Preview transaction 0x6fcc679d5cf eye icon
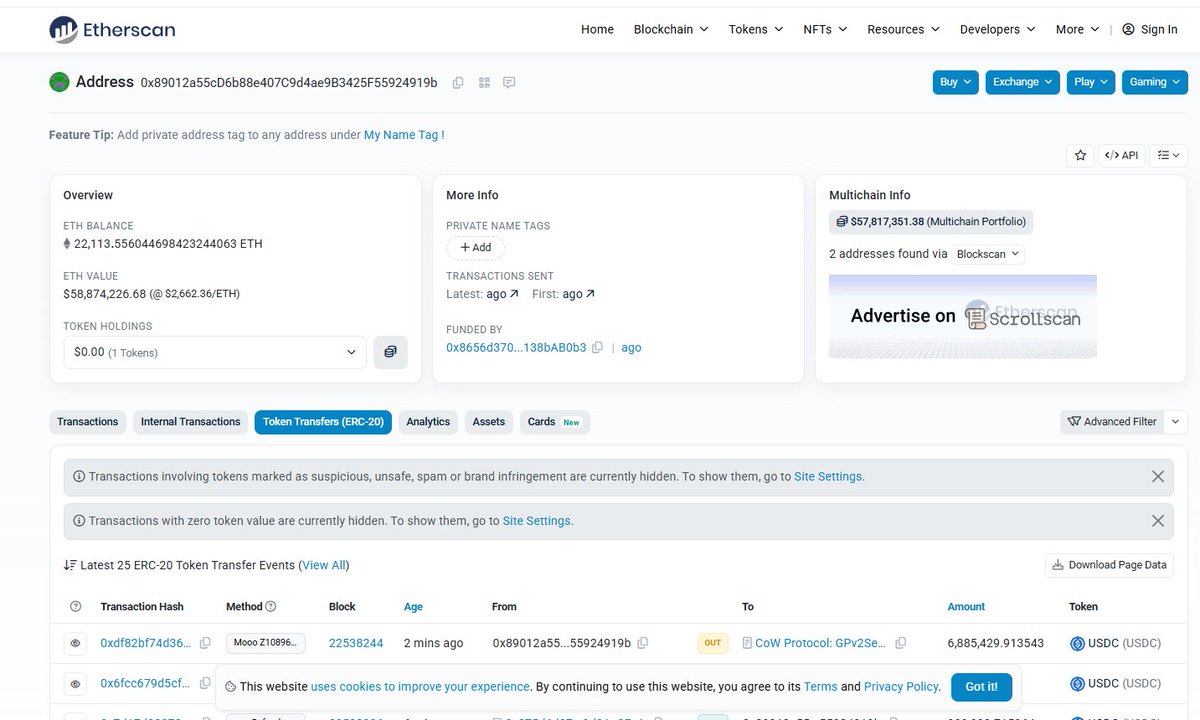1200x720 pixels. click(x=75, y=684)
